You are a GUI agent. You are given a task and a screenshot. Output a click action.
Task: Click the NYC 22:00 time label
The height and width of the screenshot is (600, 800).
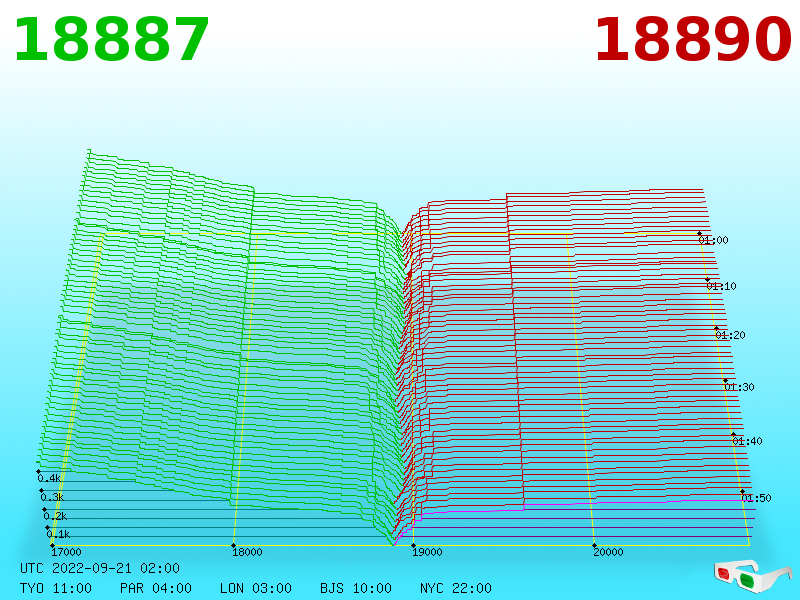click(456, 588)
